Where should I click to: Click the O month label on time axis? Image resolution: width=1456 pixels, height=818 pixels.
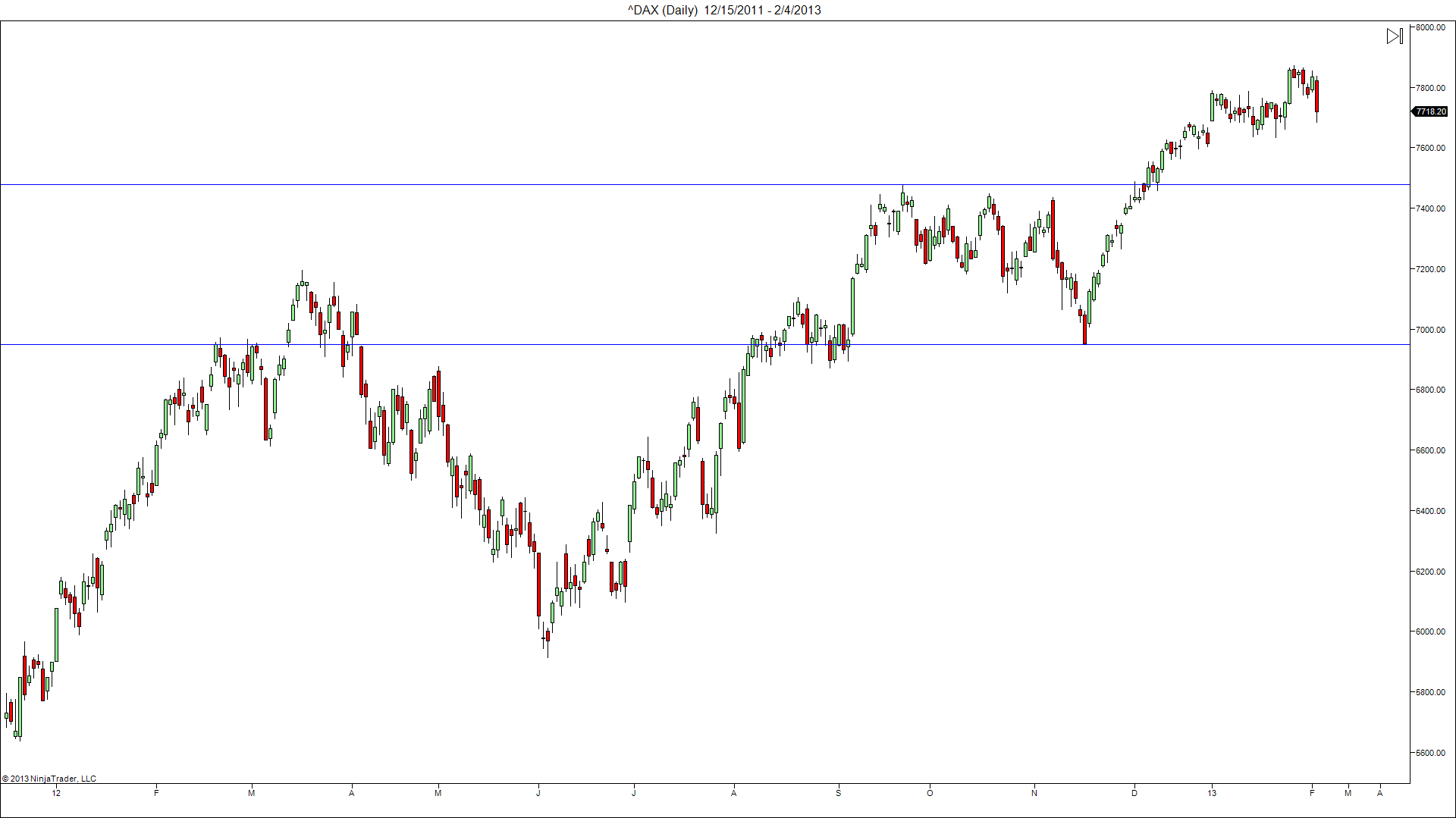(x=930, y=793)
